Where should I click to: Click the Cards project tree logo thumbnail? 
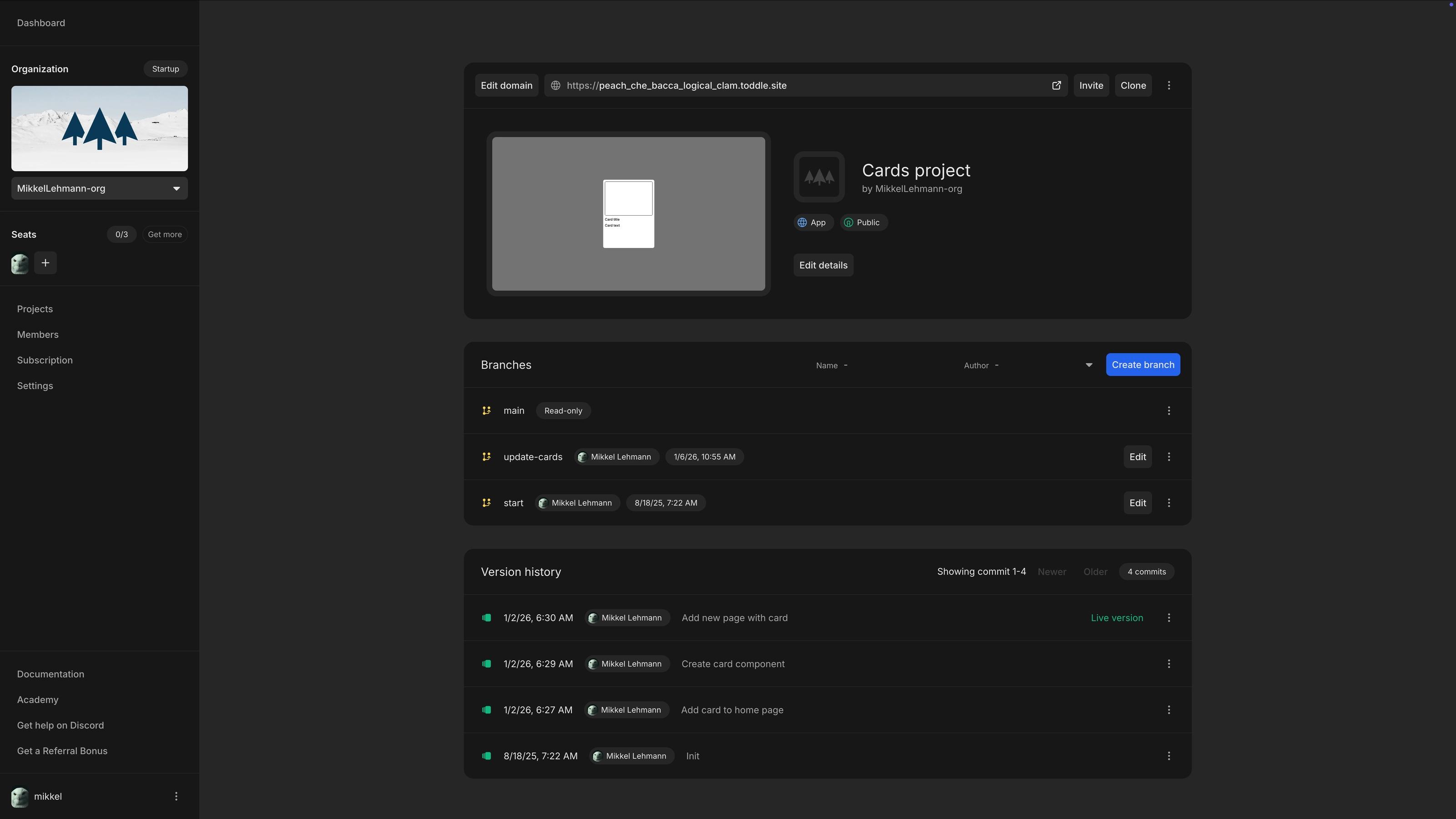(x=819, y=177)
